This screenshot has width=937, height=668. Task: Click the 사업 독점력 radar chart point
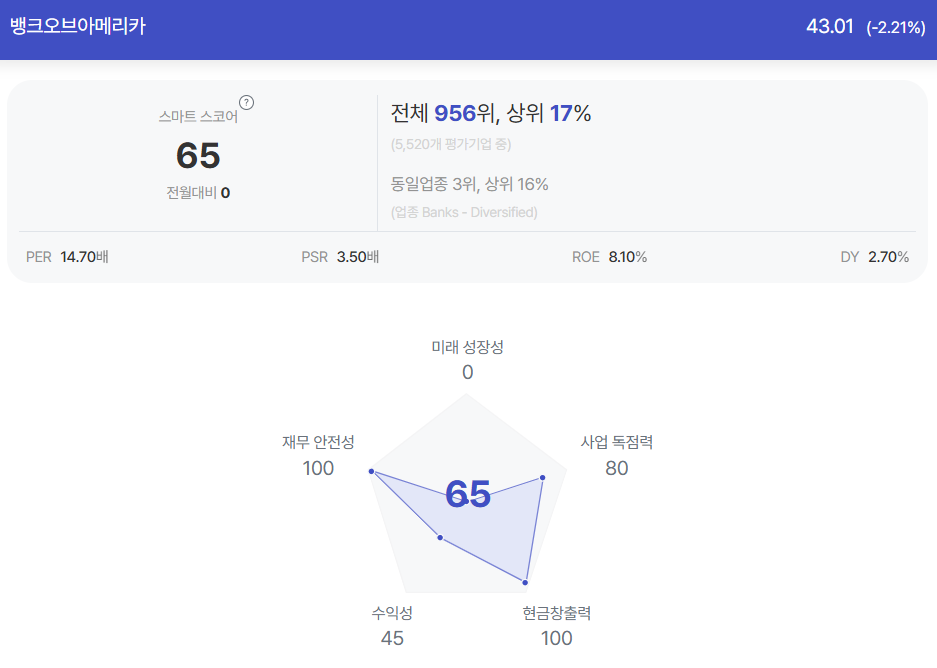(543, 477)
